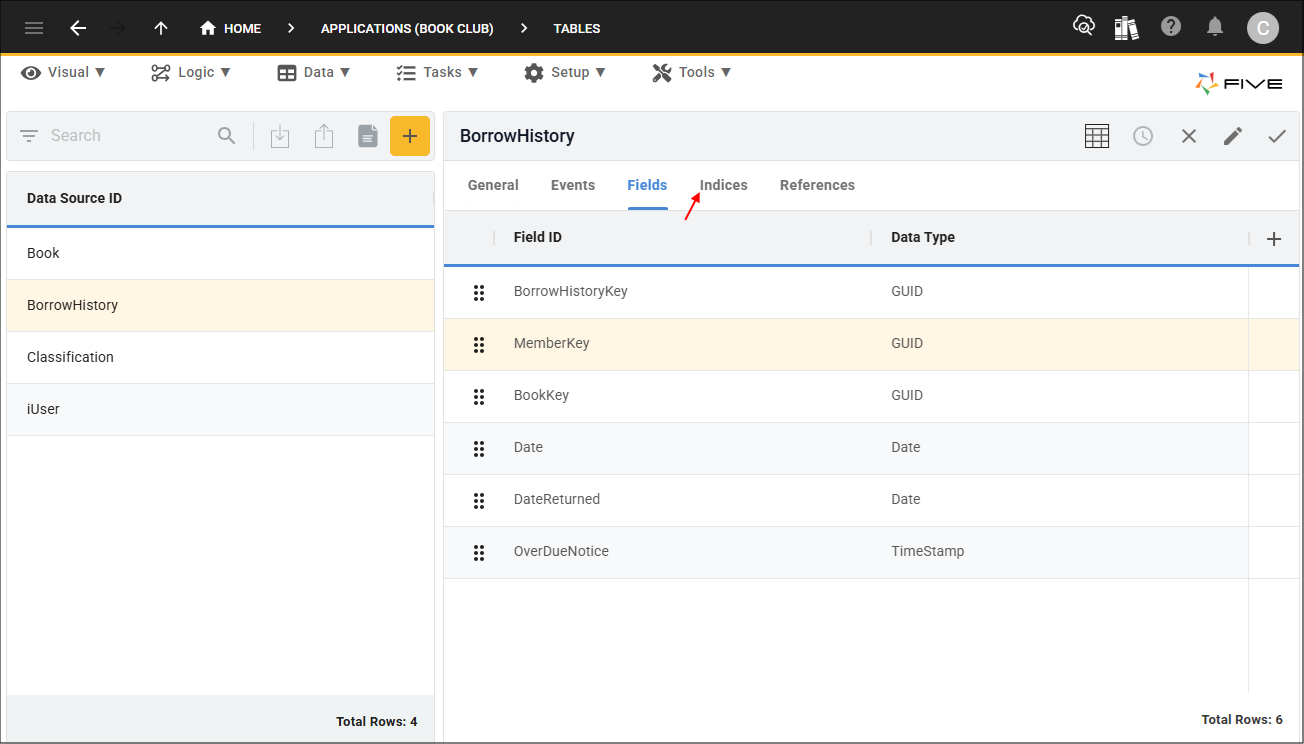Click the yellow plus add table button
The width and height of the screenshot is (1304, 744).
coord(410,136)
